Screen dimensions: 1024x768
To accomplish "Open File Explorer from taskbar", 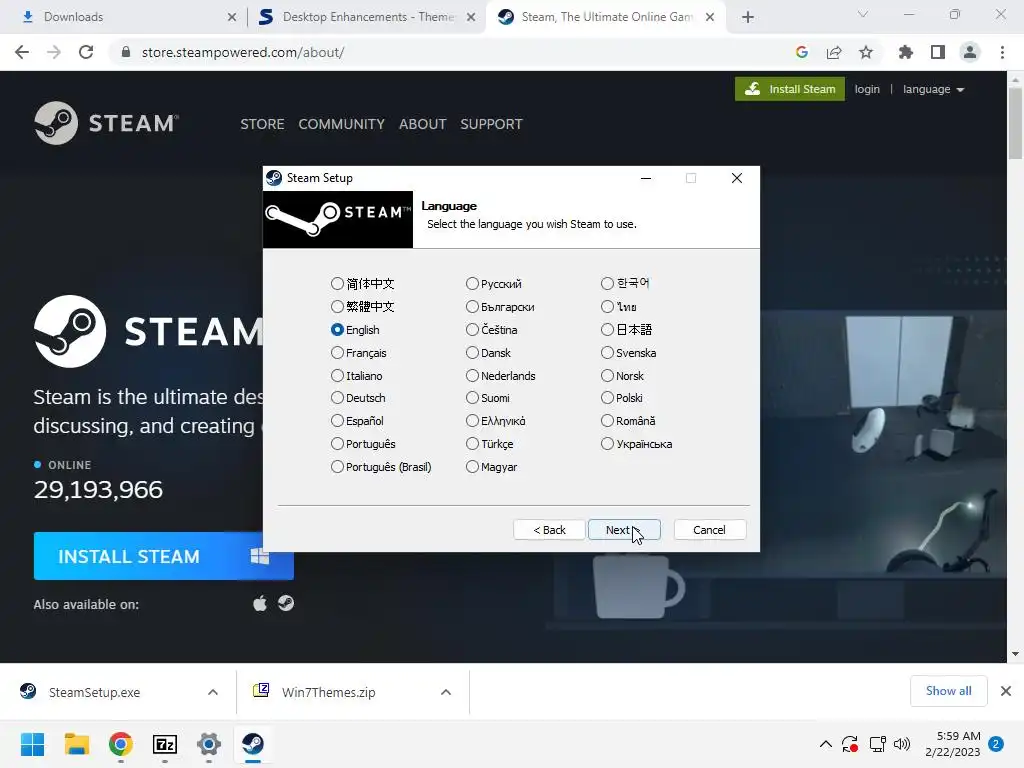I will click(76, 744).
